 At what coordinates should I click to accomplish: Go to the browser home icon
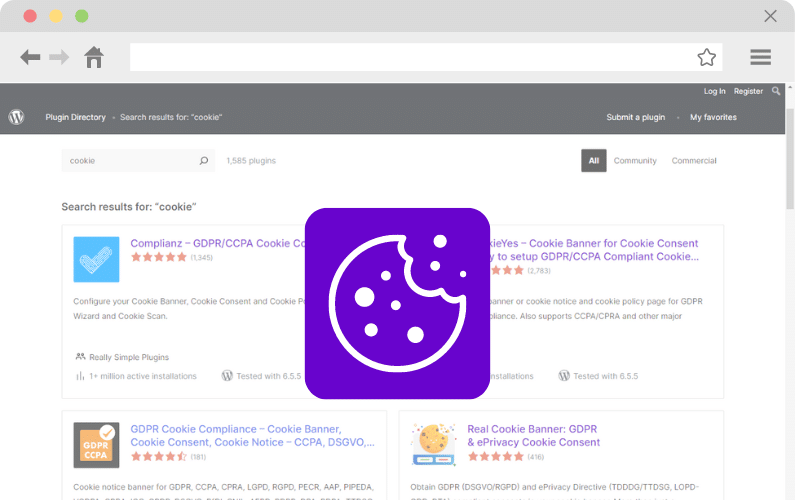[94, 57]
